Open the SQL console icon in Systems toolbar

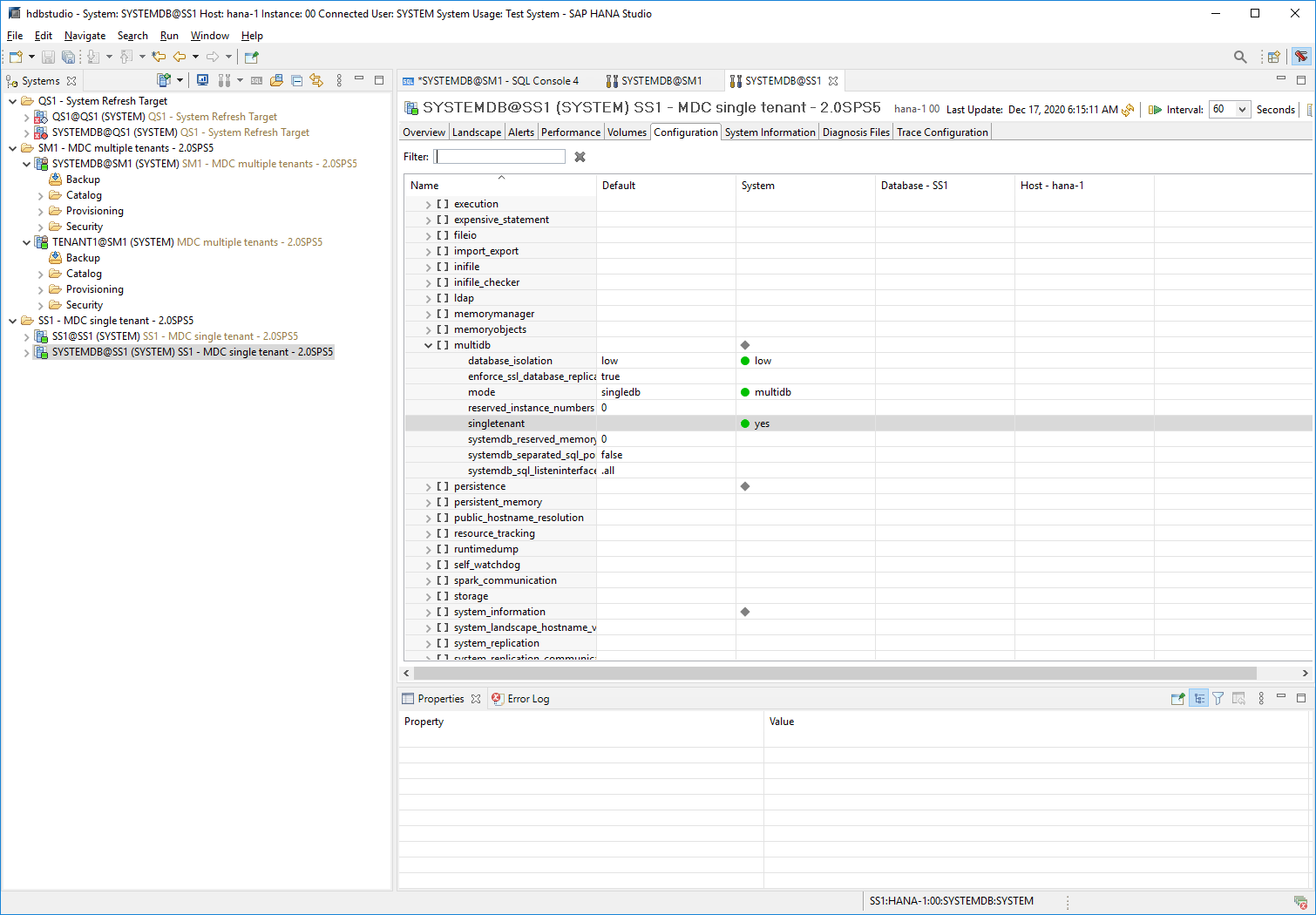(256, 80)
